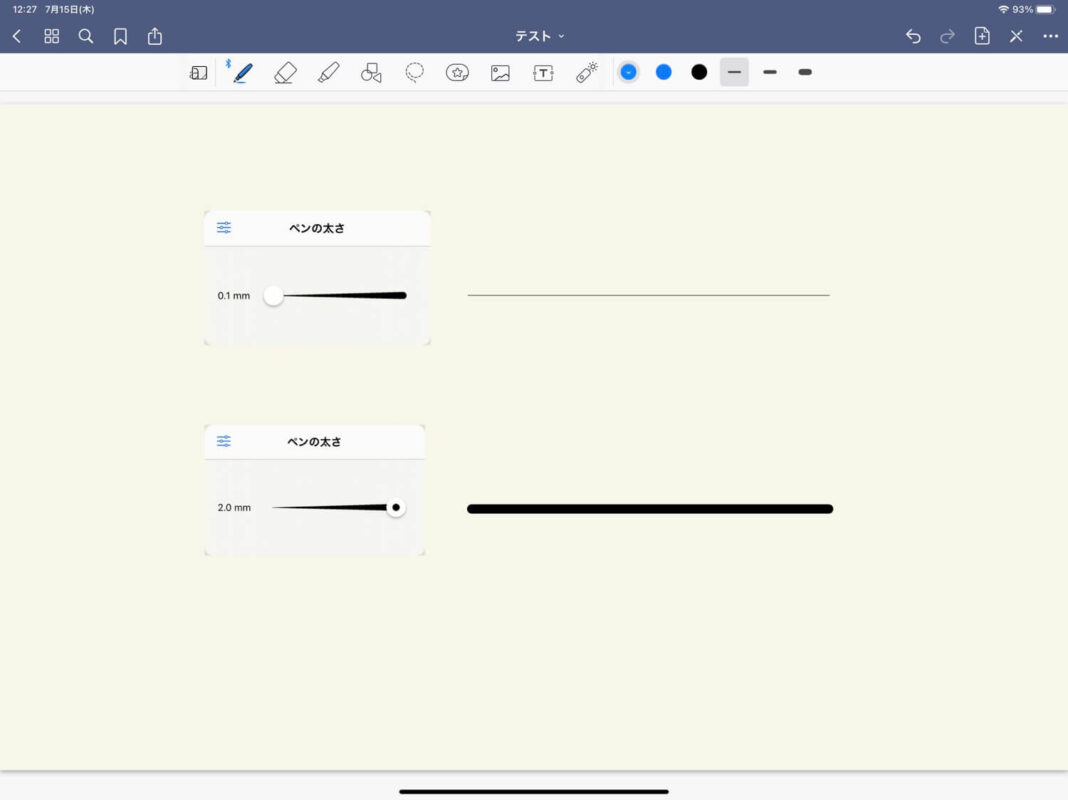Go back to the documents library
The height and width of the screenshot is (800, 1068).
(x=17, y=36)
